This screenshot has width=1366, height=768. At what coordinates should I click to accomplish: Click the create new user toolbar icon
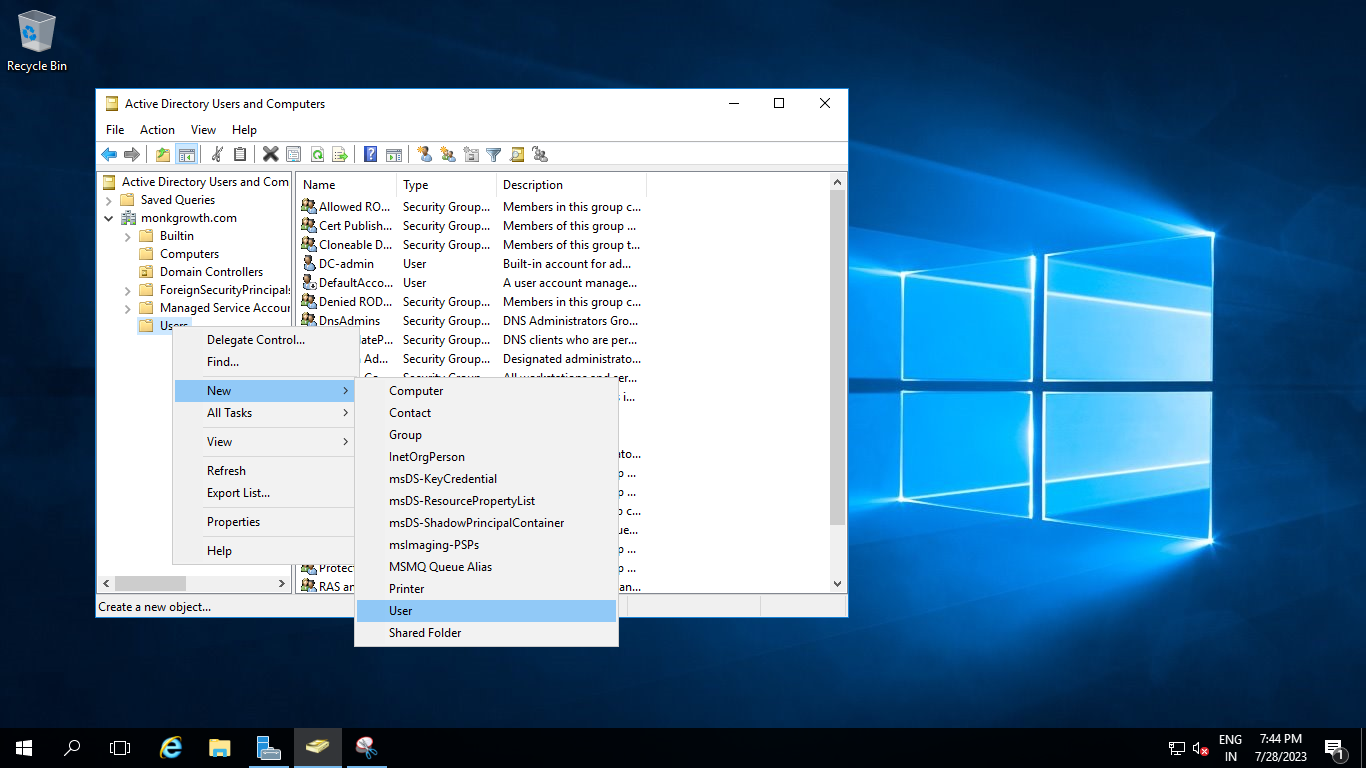coord(424,154)
